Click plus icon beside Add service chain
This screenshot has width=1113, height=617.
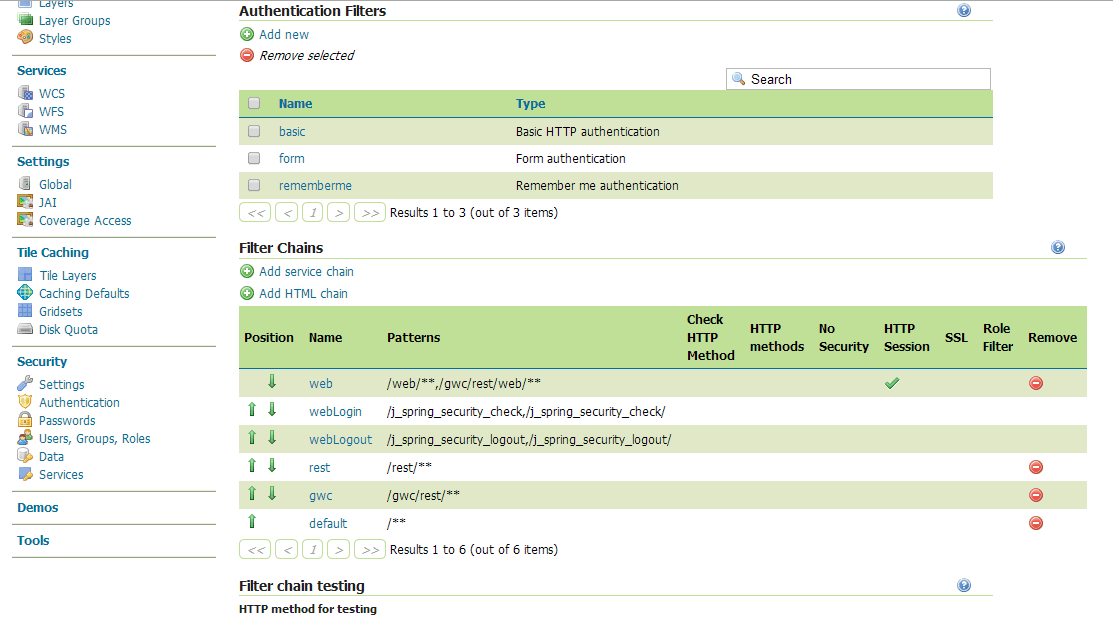point(247,271)
